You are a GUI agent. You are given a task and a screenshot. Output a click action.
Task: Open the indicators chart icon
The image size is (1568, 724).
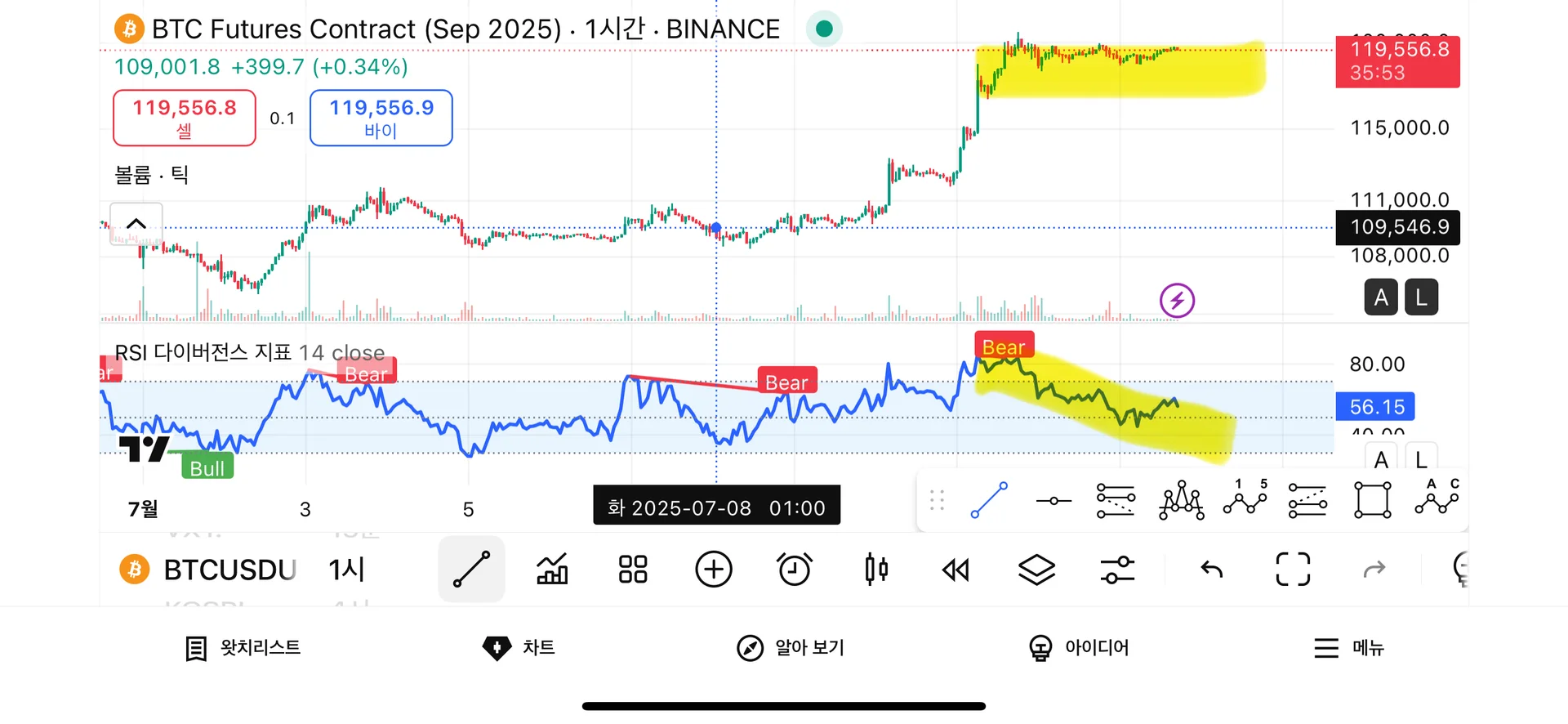click(552, 570)
